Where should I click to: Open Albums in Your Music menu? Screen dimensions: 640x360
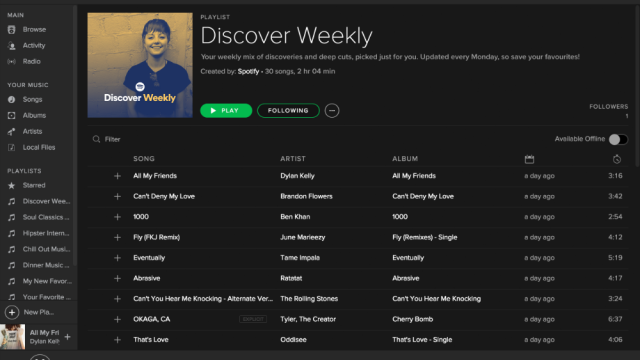34,116
